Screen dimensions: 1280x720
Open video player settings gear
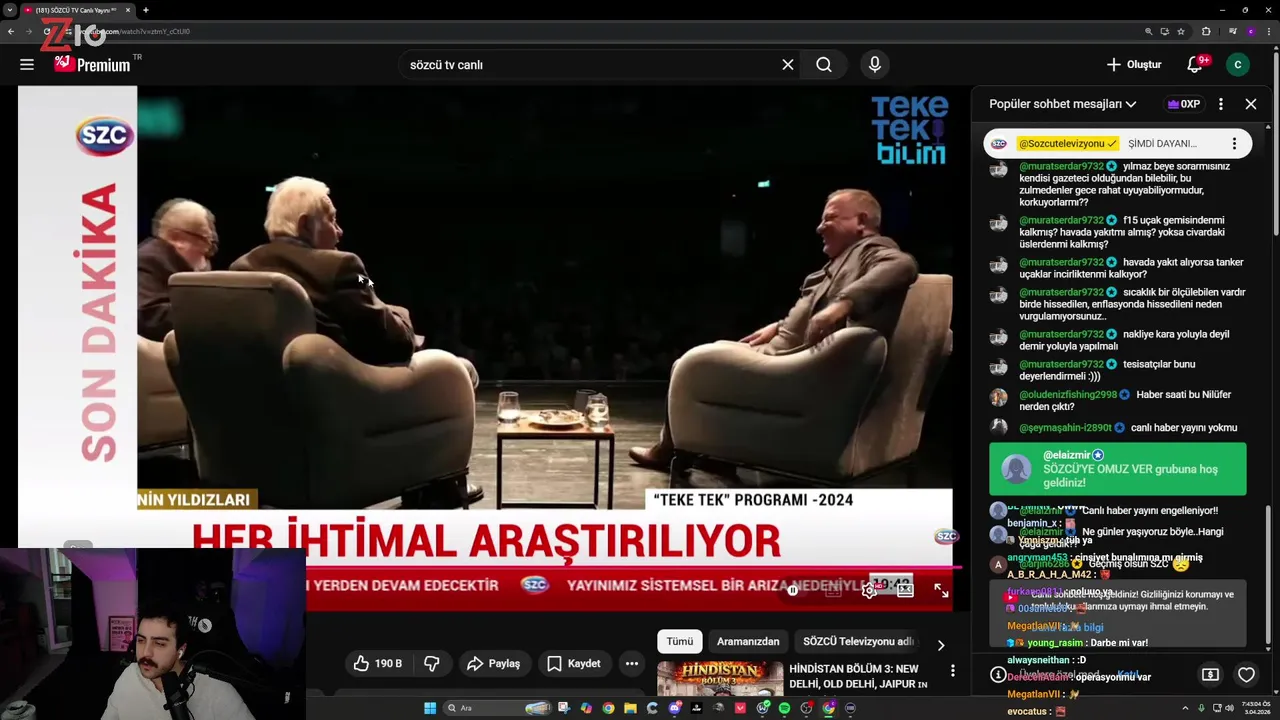[869, 590]
